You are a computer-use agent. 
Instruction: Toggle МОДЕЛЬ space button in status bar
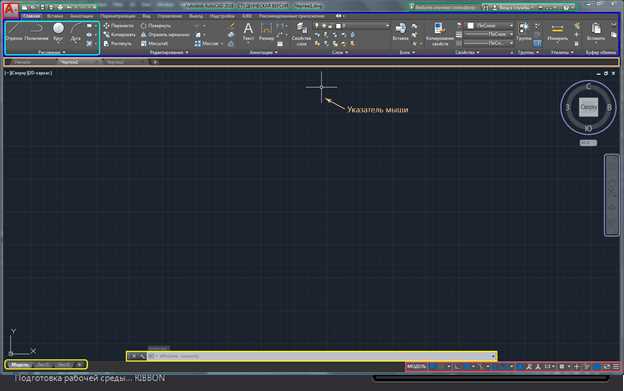tap(416, 366)
